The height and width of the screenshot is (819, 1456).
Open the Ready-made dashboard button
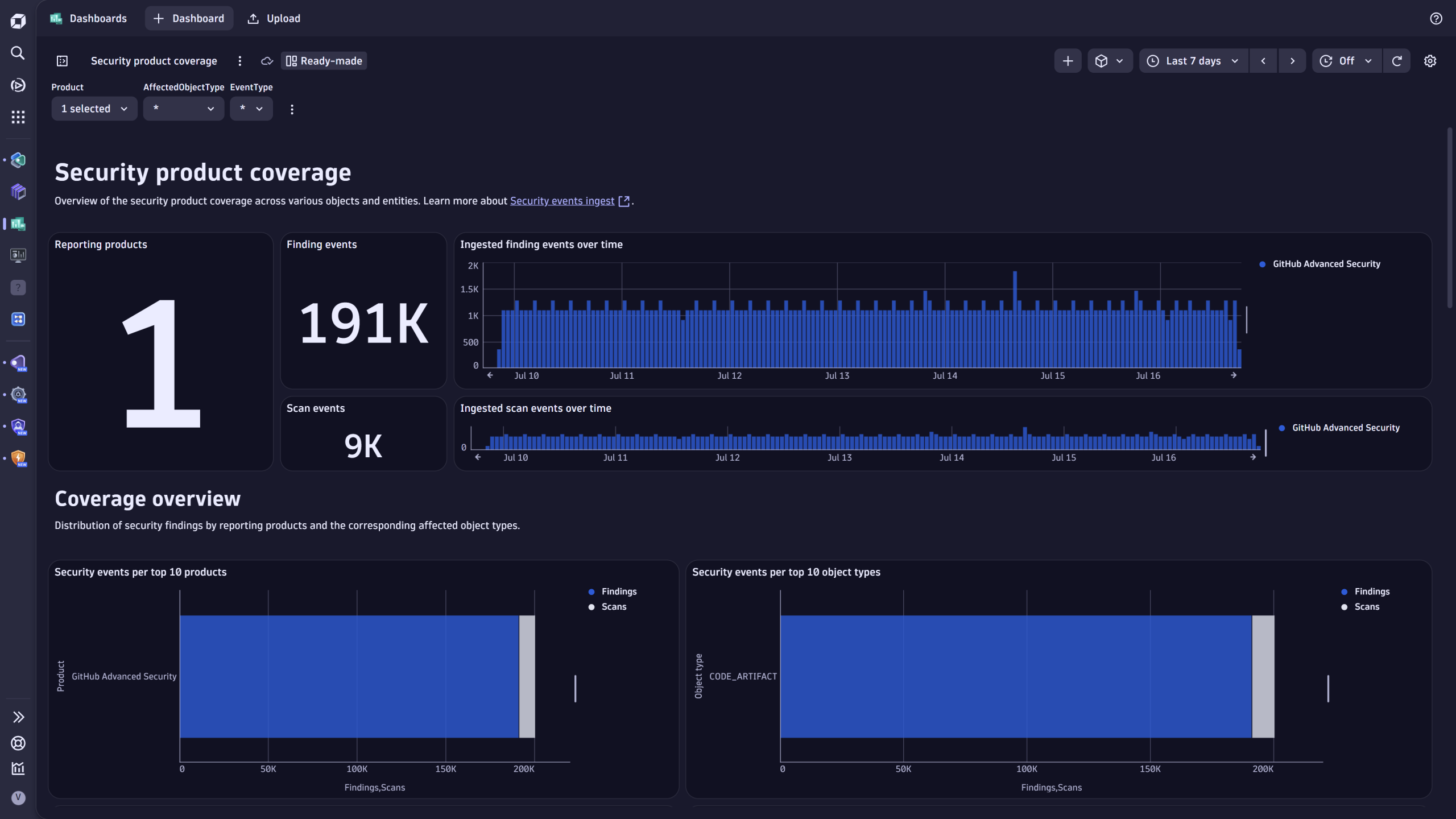[323, 60]
